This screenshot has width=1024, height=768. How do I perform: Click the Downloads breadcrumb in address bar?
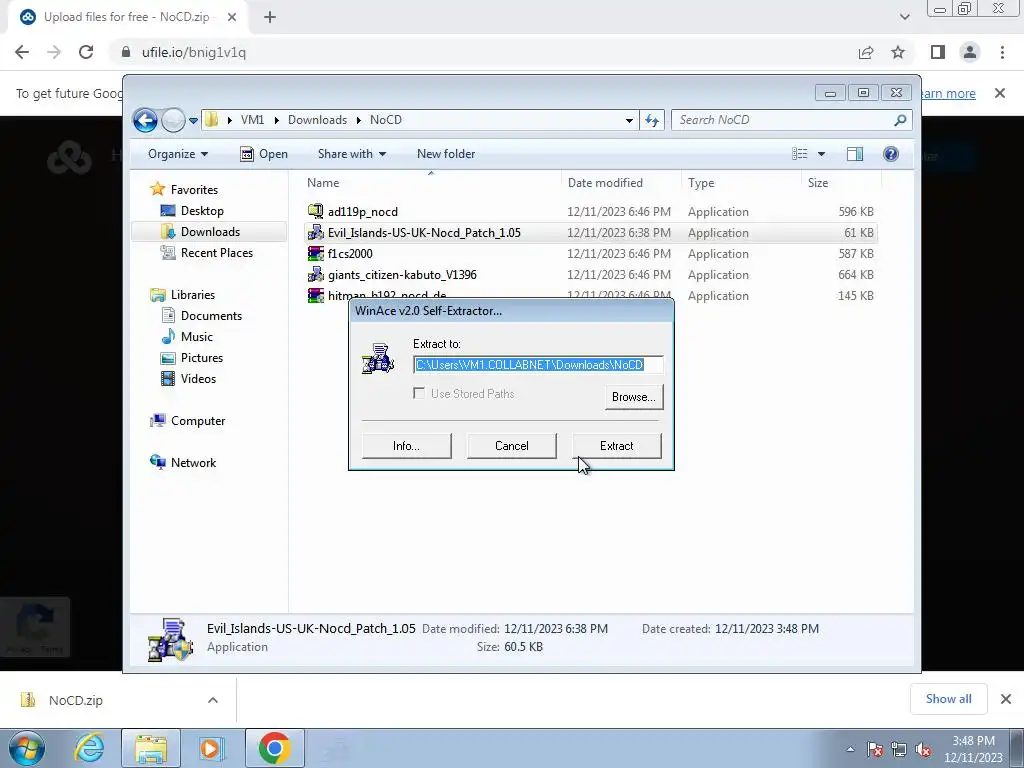[x=317, y=120]
